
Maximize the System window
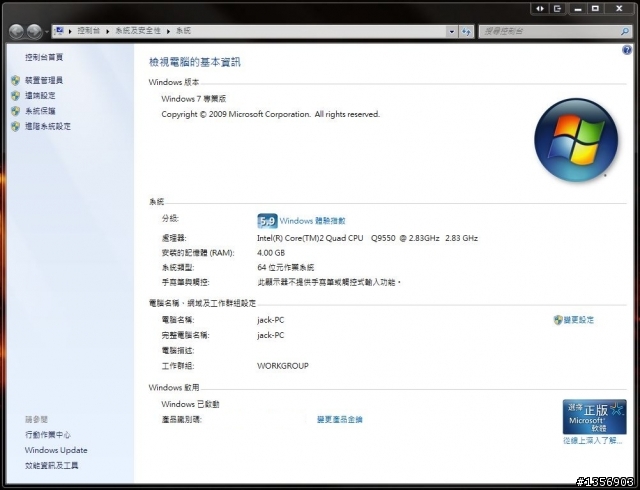(596, 9)
